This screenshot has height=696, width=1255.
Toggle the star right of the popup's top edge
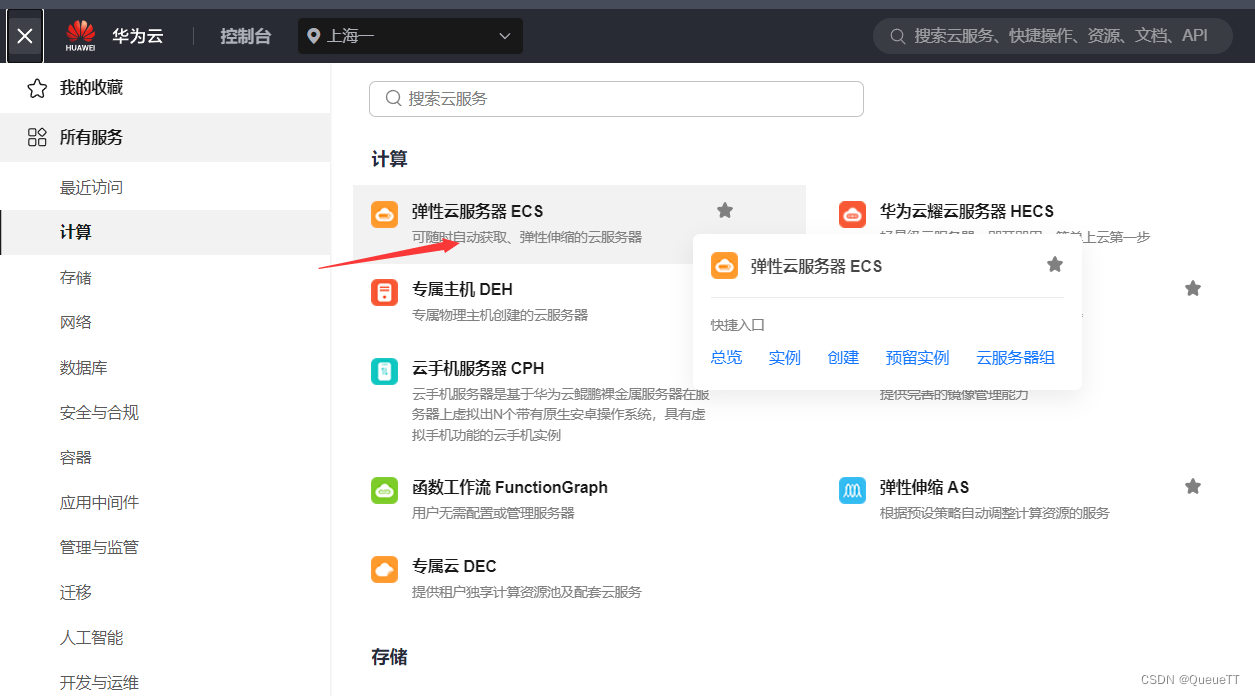tap(1193, 288)
